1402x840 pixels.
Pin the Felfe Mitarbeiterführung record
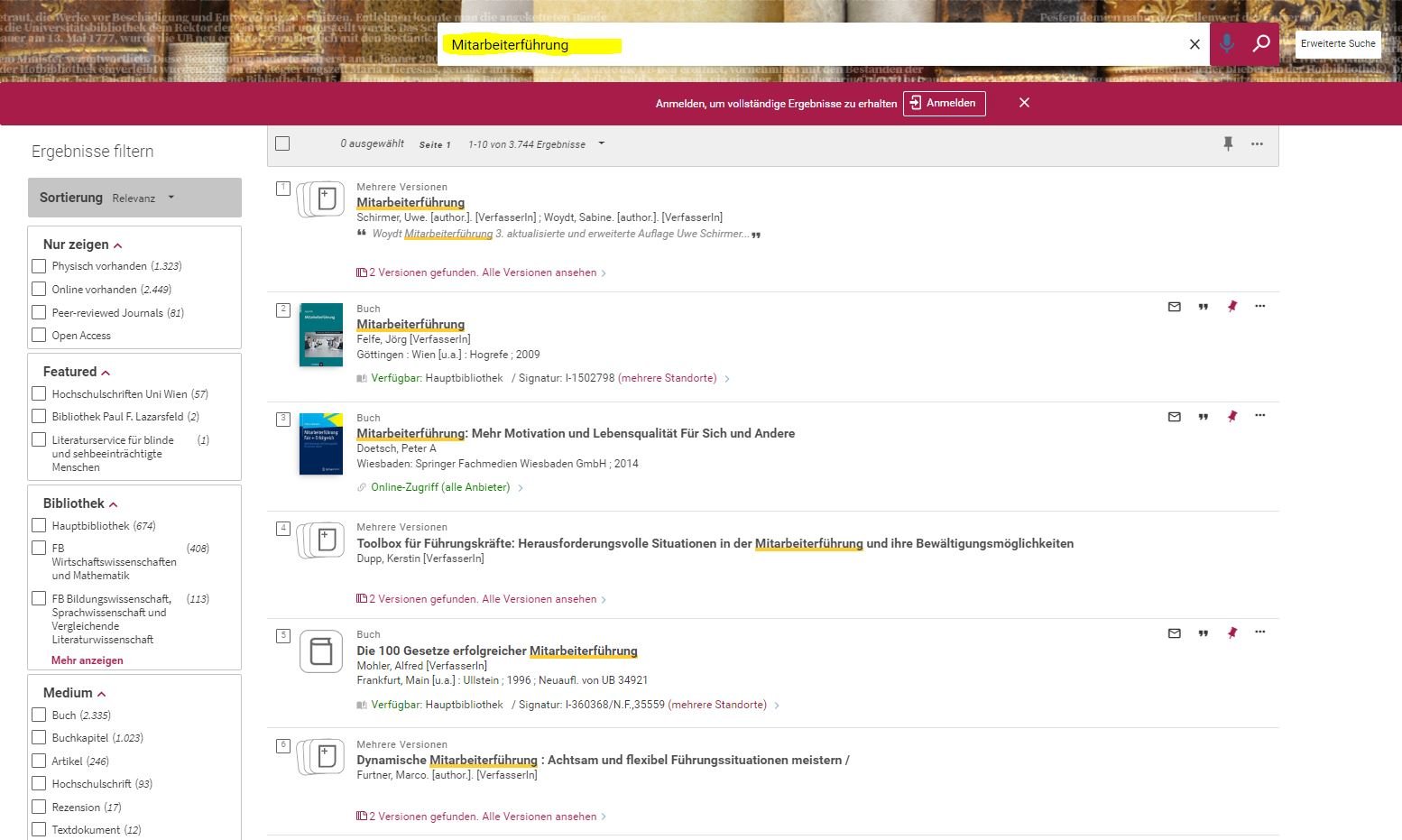tap(1231, 307)
